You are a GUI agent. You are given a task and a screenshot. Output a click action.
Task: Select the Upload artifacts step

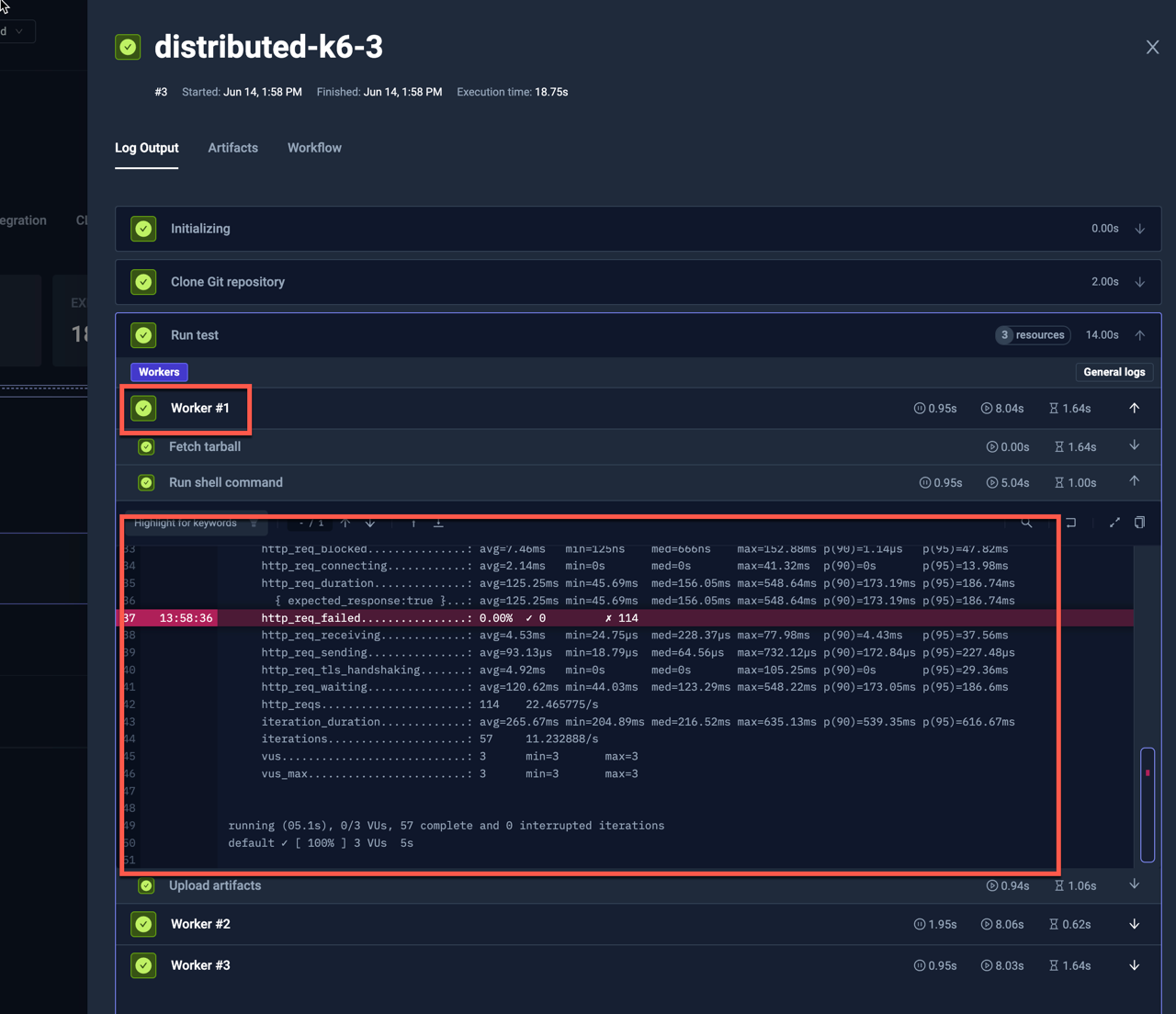(x=215, y=885)
